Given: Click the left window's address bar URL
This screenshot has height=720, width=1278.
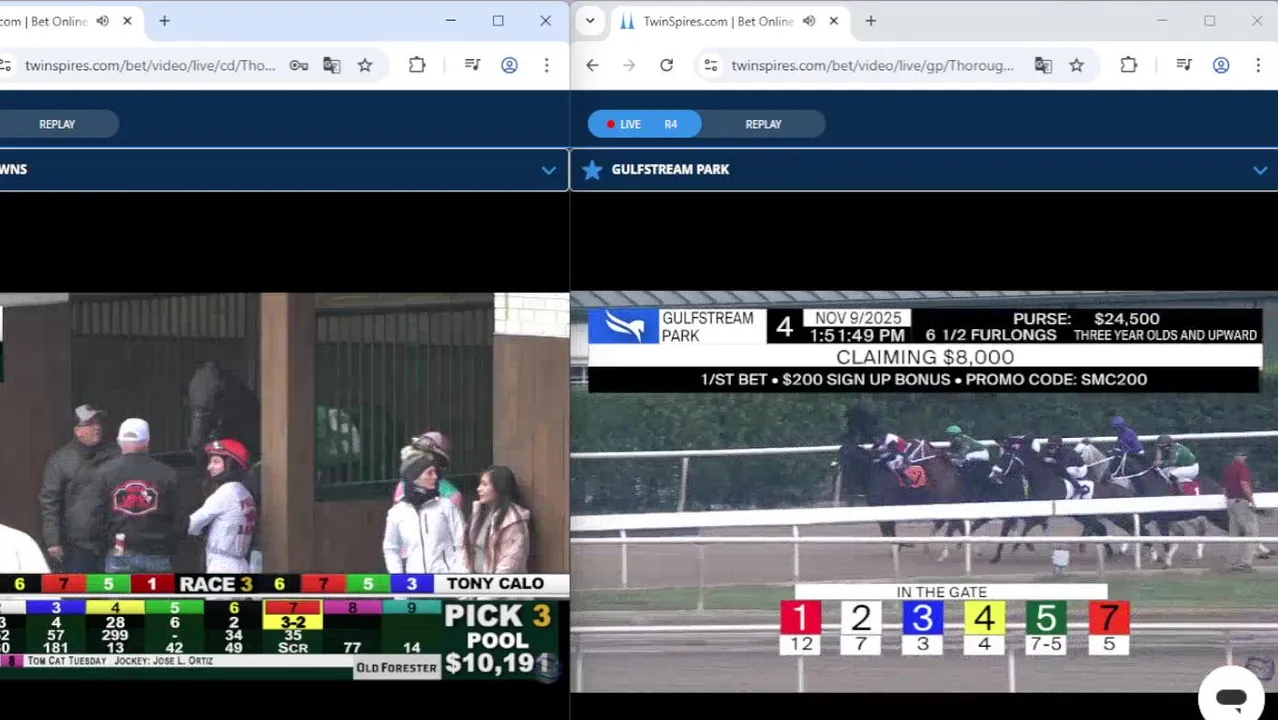Looking at the screenshot, I should 150,65.
